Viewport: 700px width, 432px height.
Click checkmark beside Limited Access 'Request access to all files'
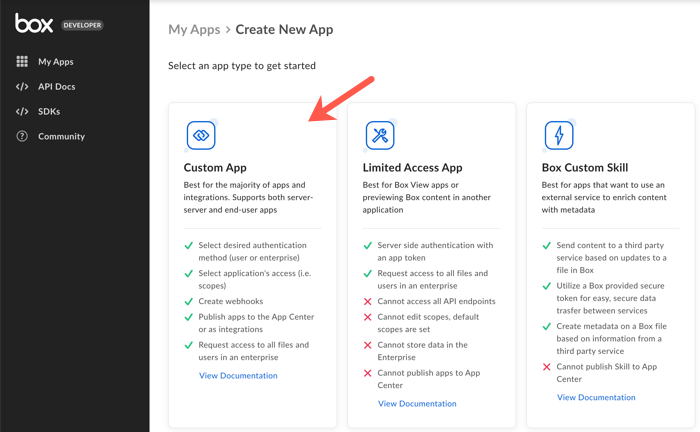coord(367,274)
